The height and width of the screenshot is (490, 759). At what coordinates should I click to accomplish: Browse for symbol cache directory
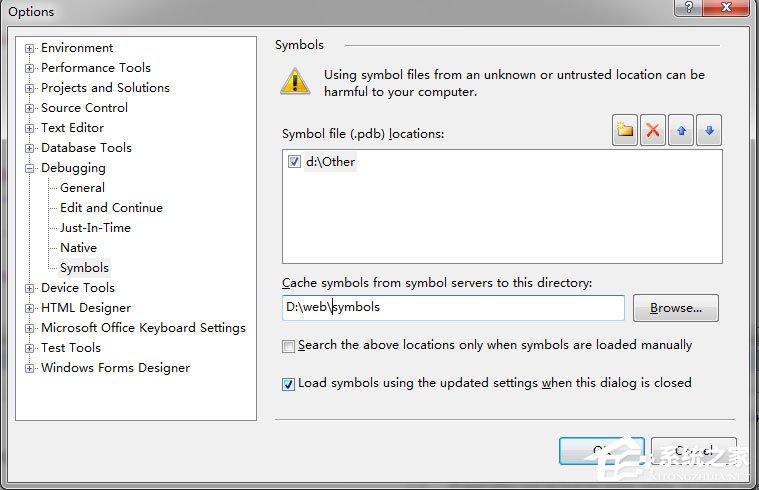click(x=676, y=308)
